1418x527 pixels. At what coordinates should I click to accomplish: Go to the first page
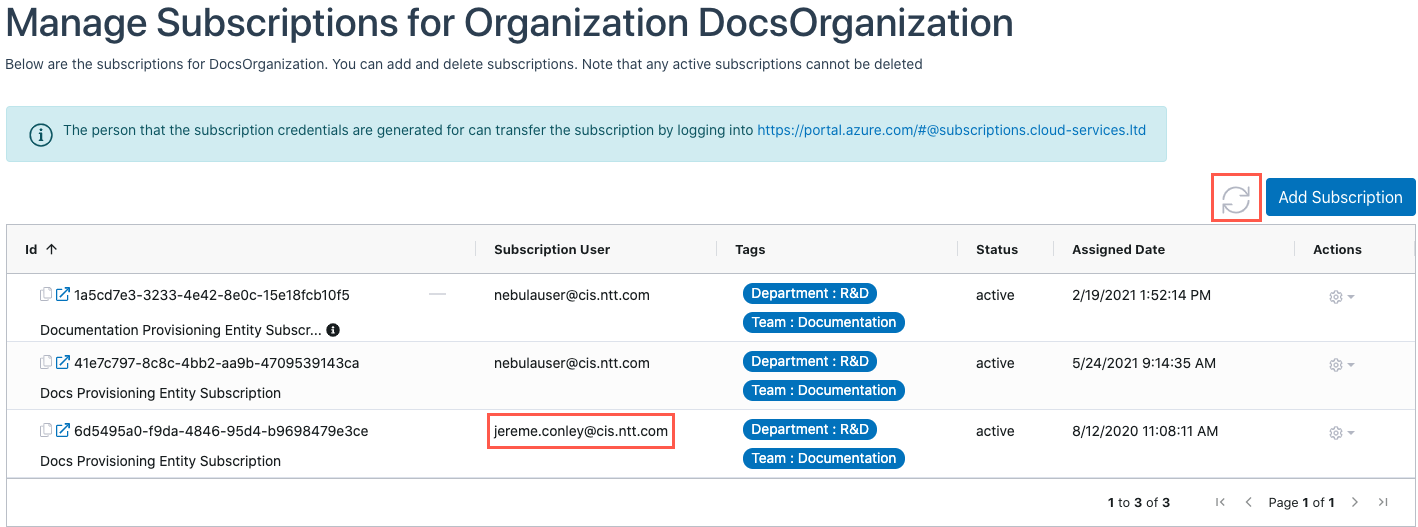[x=1220, y=502]
